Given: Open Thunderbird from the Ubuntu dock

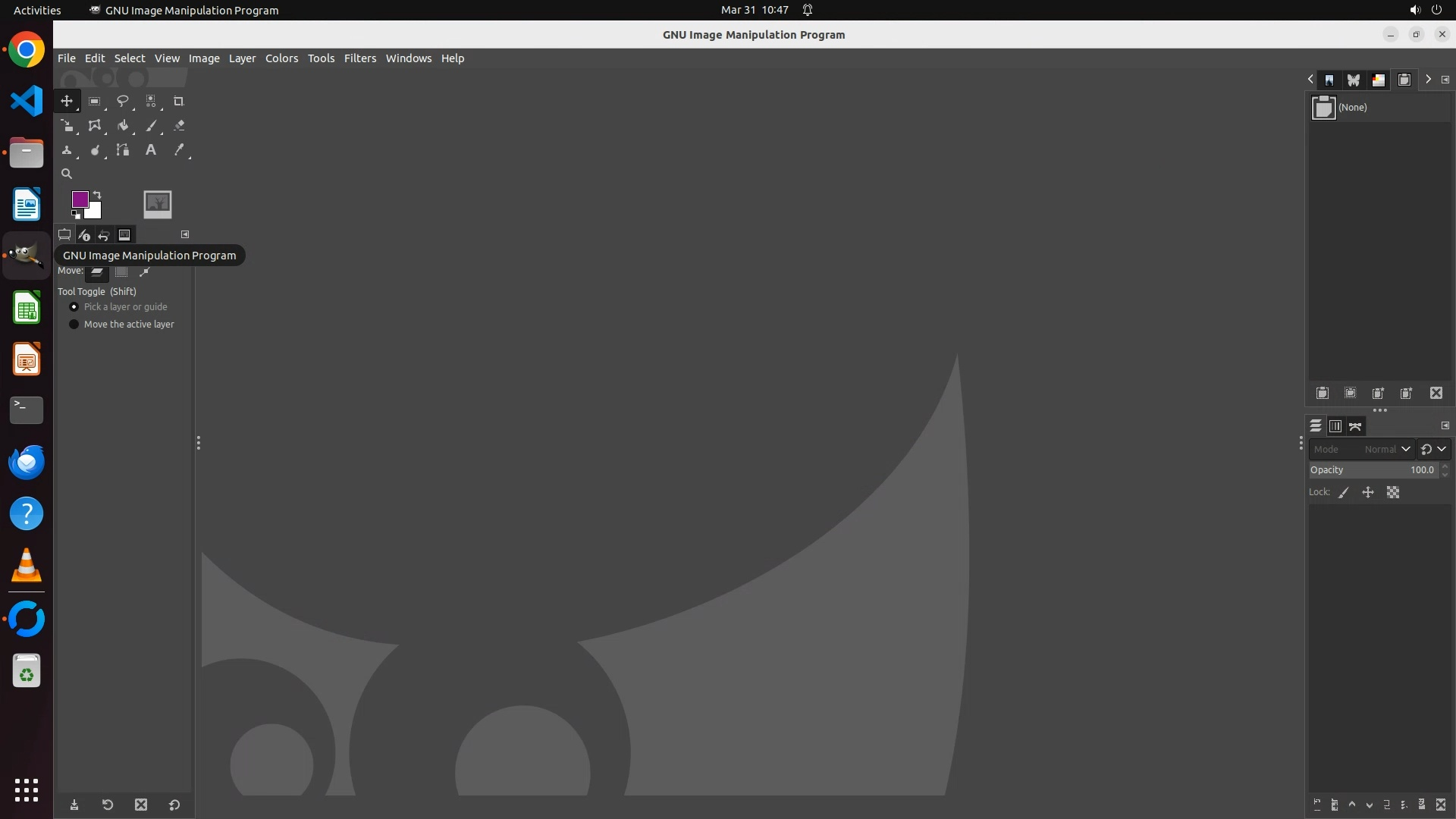Looking at the screenshot, I should click(27, 462).
